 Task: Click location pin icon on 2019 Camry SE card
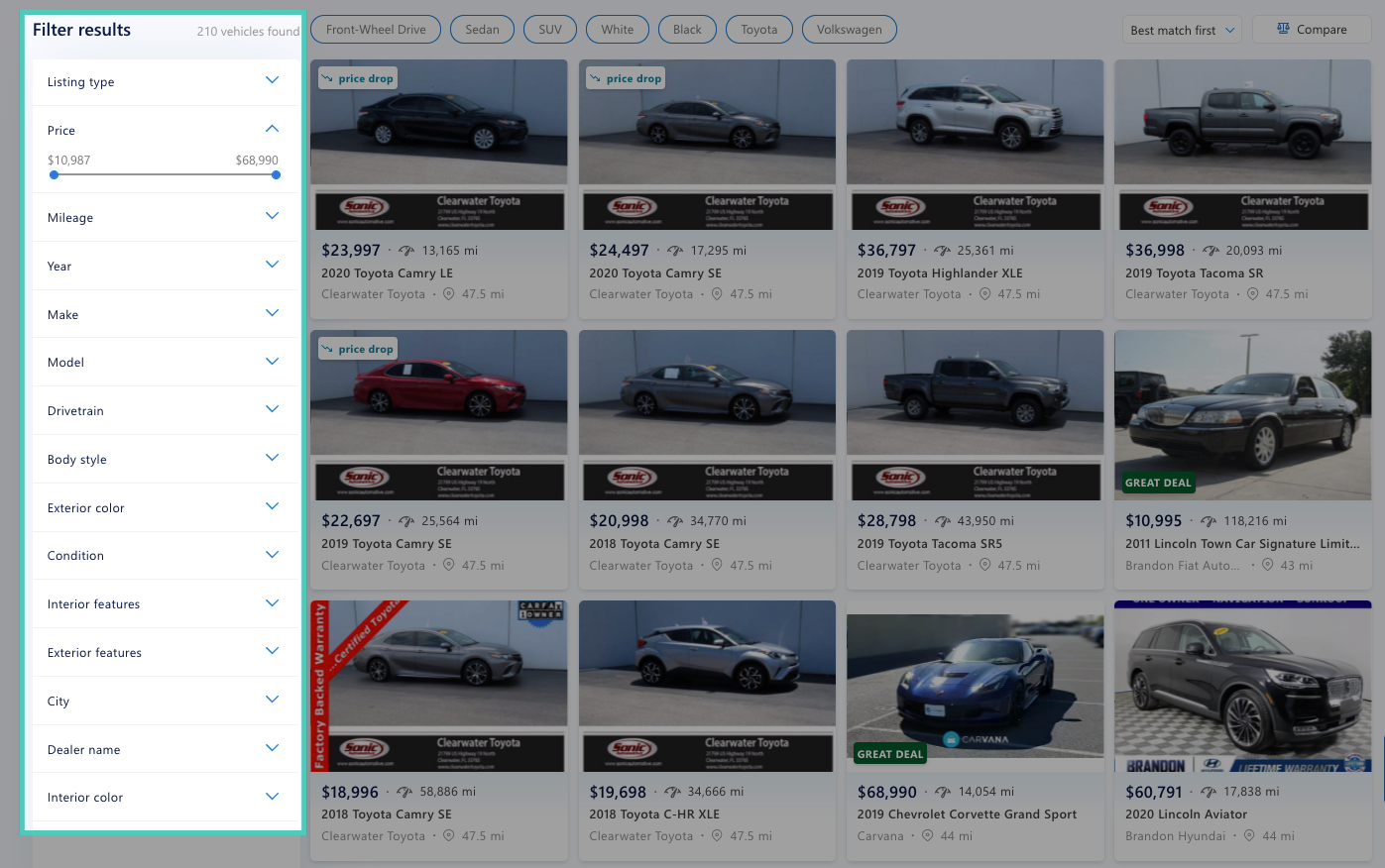[449, 565]
